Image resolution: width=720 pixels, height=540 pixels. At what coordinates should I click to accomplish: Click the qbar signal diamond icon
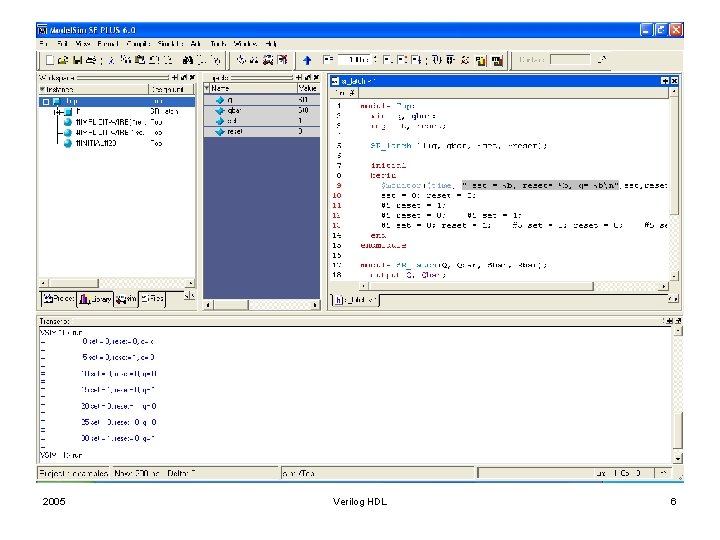click(219, 110)
